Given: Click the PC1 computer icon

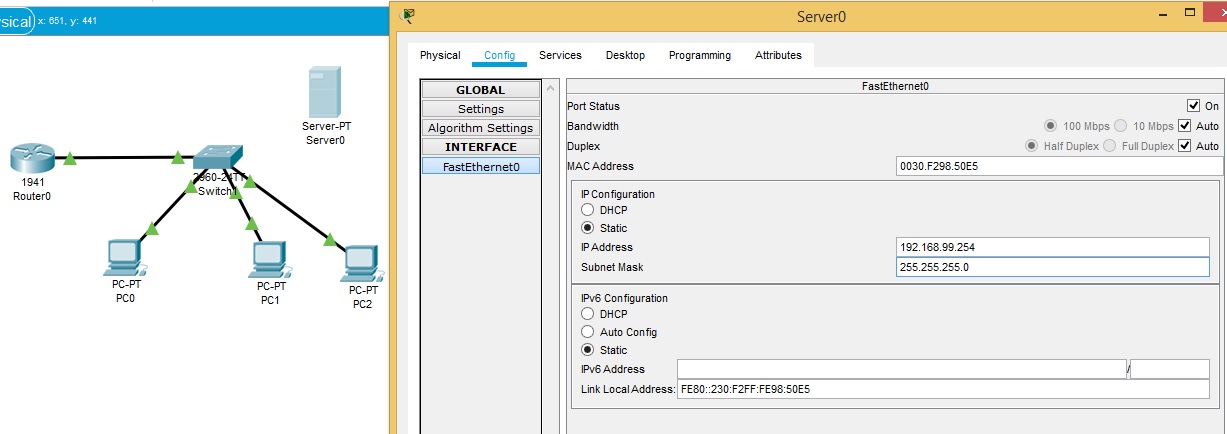Looking at the screenshot, I should click(269, 258).
